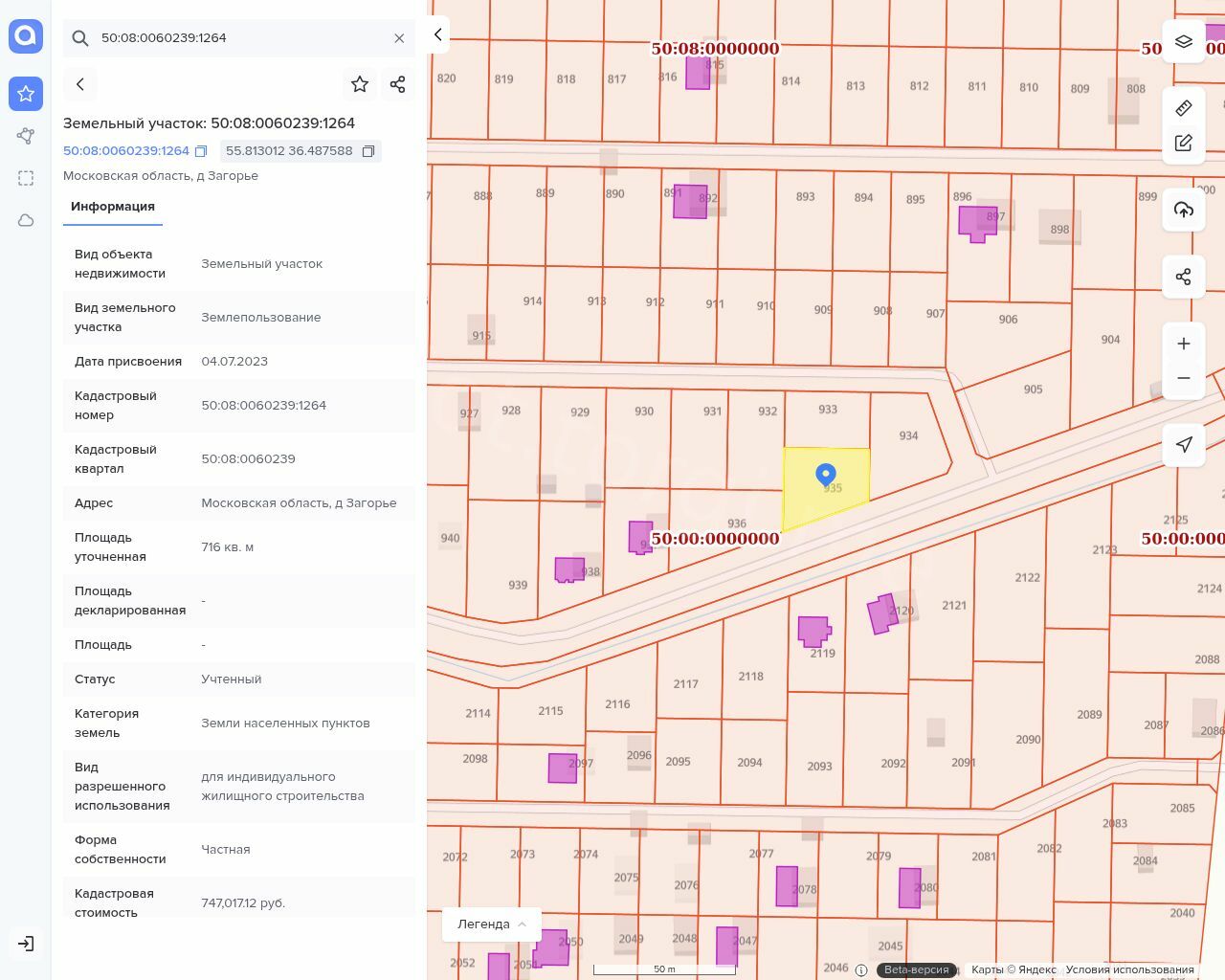Clear the search field text

399,38
